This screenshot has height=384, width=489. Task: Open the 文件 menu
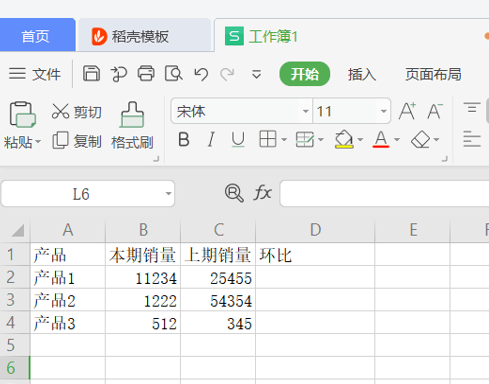pos(35,74)
